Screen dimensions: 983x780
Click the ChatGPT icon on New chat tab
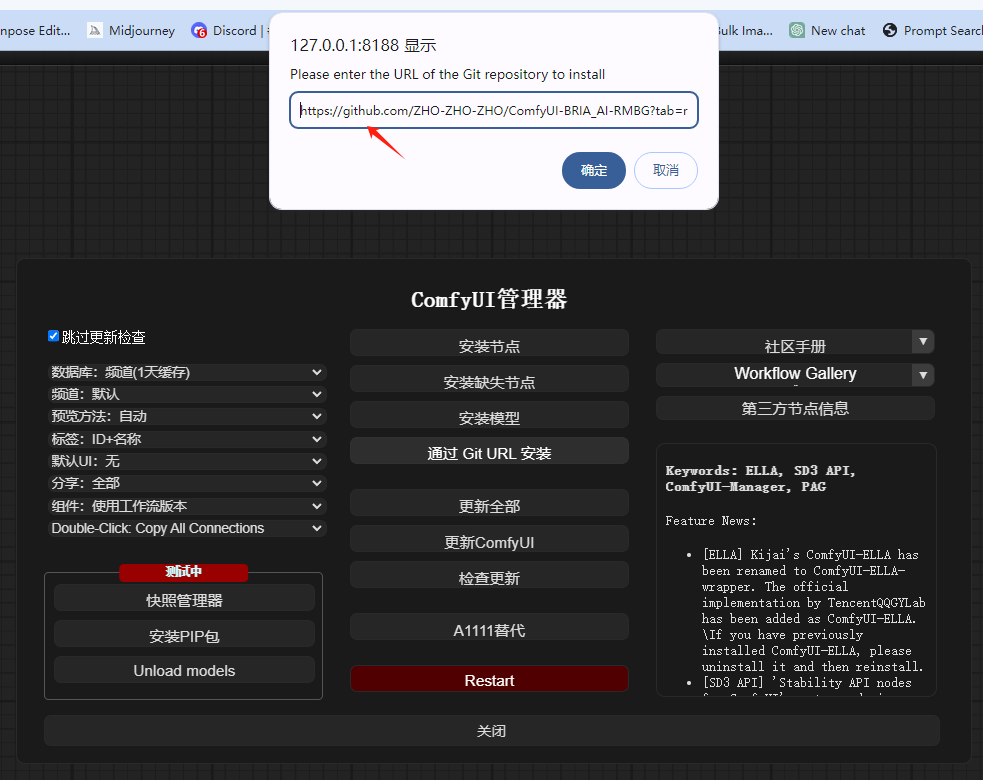tap(796, 30)
